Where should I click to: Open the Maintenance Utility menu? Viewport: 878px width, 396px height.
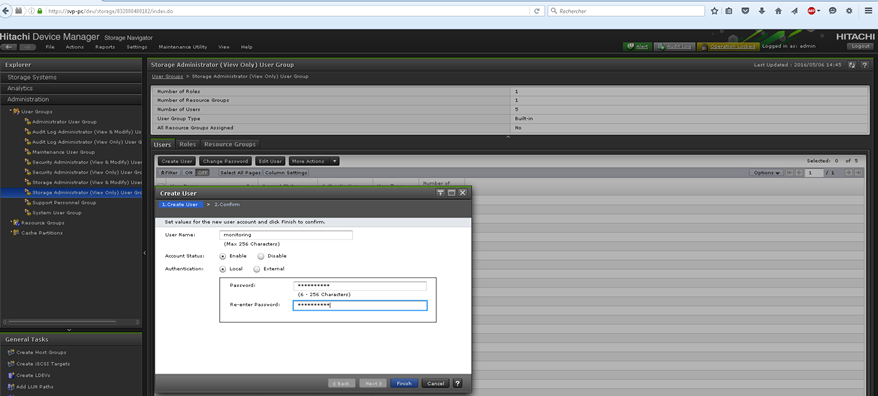(183, 47)
